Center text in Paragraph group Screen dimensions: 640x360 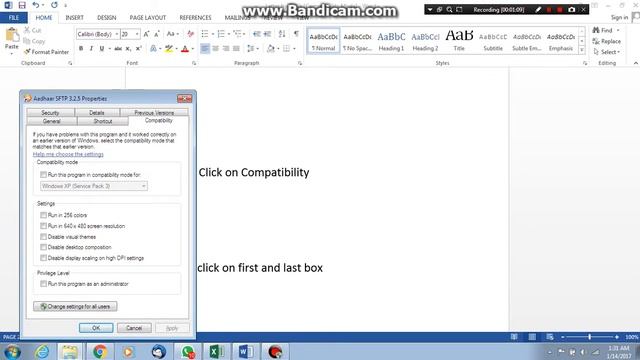click(x=216, y=49)
